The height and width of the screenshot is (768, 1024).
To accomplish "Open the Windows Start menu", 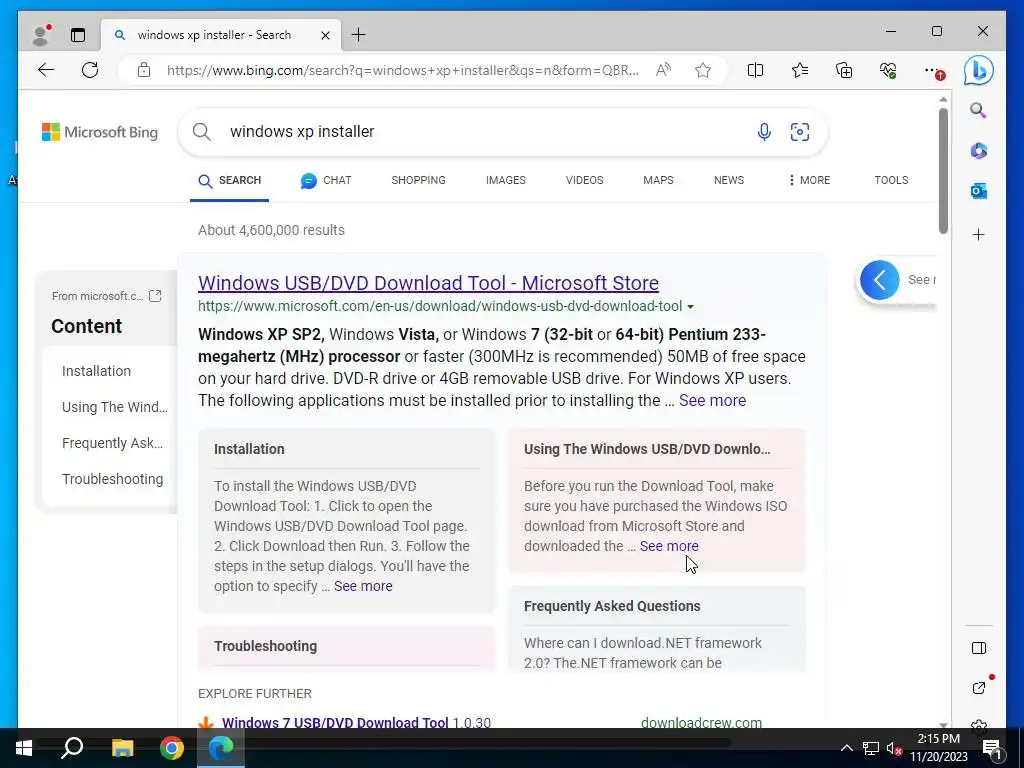I will (x=24, y=748).
